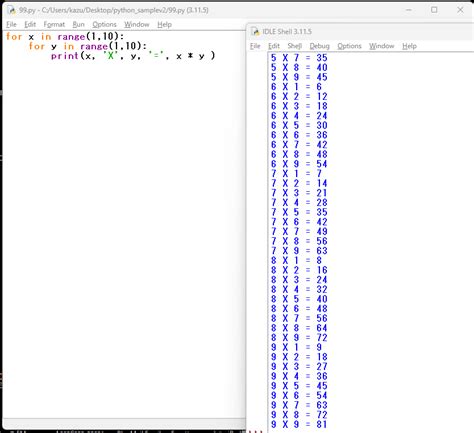Click the Python icon in 99.py title bar
This screenshot has width=474, height=433.
click(x=11, y=10)
